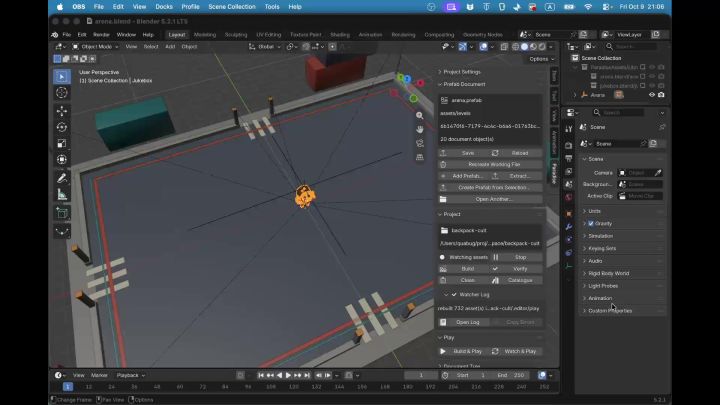Open the viewport Add menu
Screen dimensions: 720x405
pos(170,47)
